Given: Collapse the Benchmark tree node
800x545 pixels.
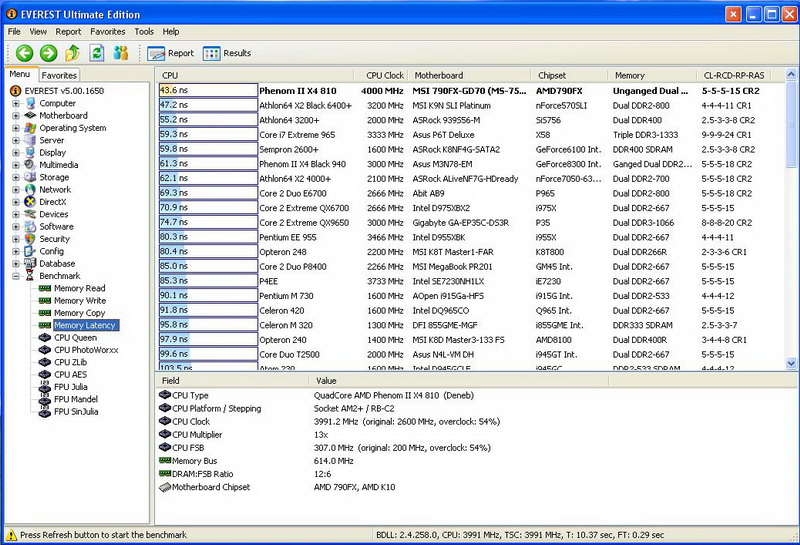Looking at the screenshot, I should (16, 276).
